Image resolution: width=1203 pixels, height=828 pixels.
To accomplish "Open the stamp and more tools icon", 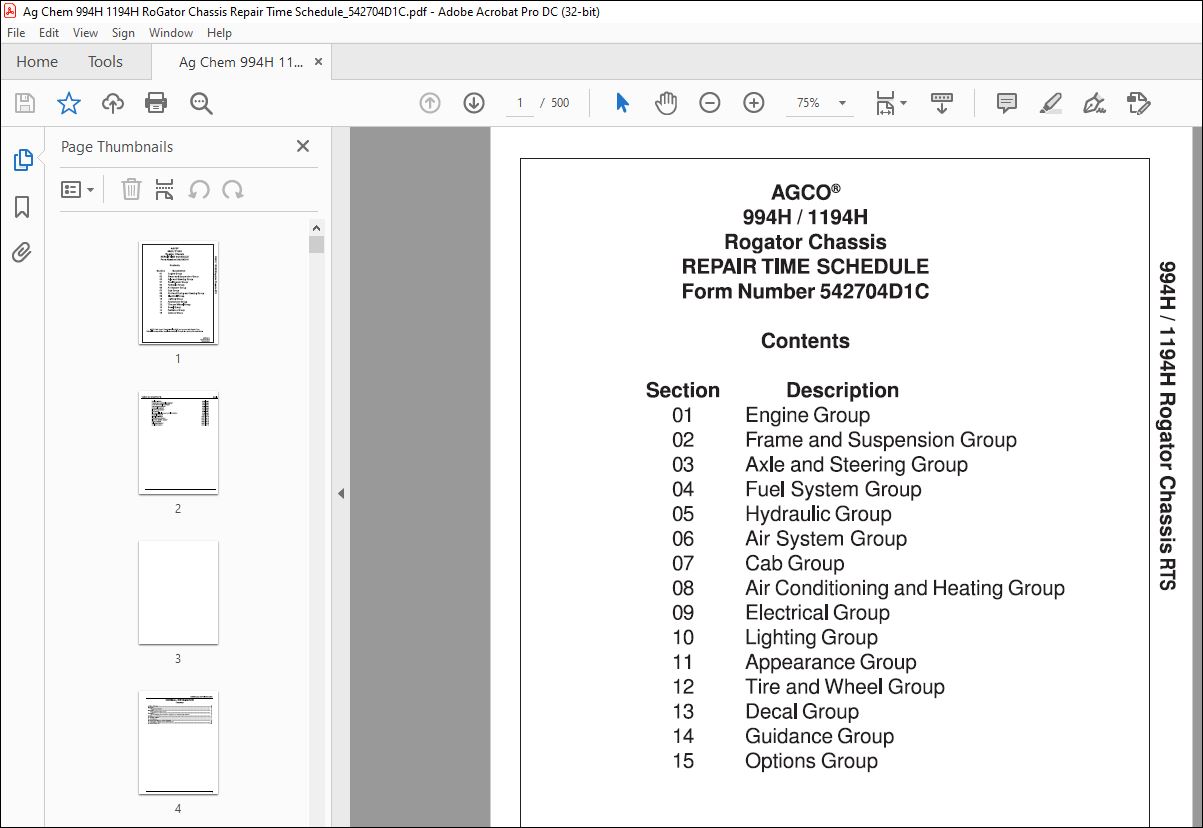I will tap(1139, 103).
